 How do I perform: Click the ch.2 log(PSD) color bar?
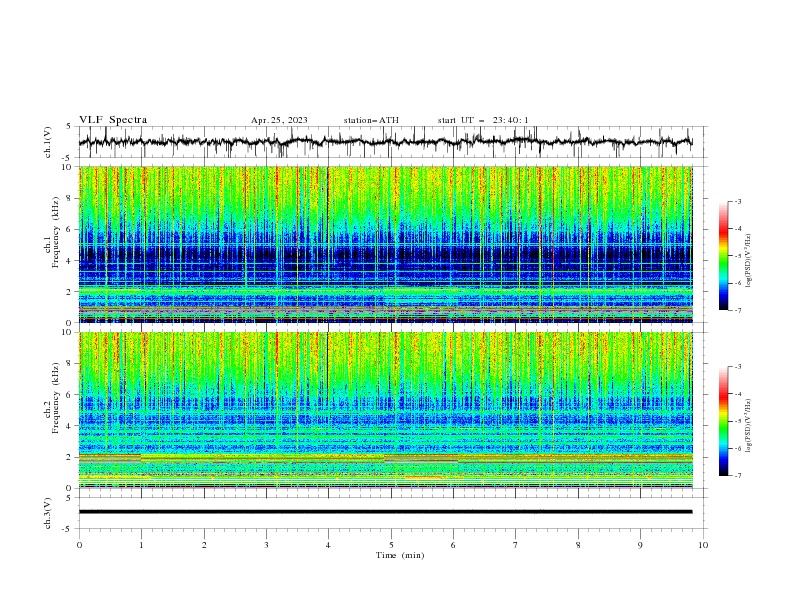[x=723, y=421]
